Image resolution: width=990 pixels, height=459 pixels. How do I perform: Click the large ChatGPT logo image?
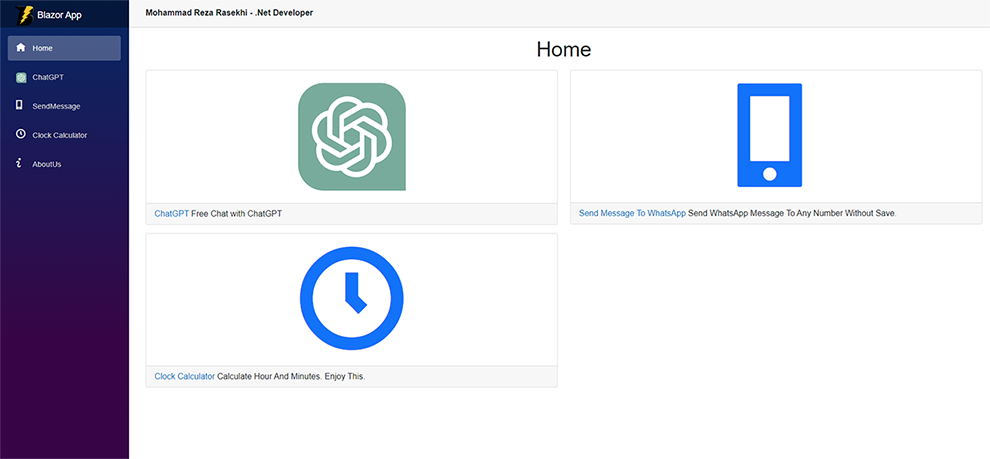click(352, 136)
